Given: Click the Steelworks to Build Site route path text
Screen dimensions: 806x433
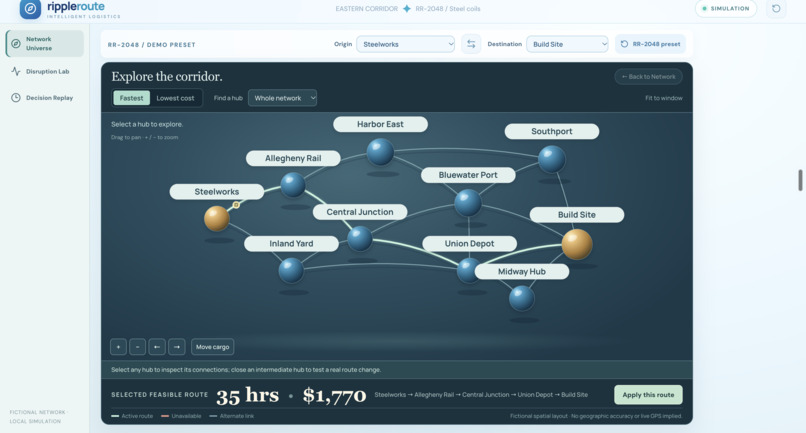Looking at the screenshot, I should [x=481, y=394].
